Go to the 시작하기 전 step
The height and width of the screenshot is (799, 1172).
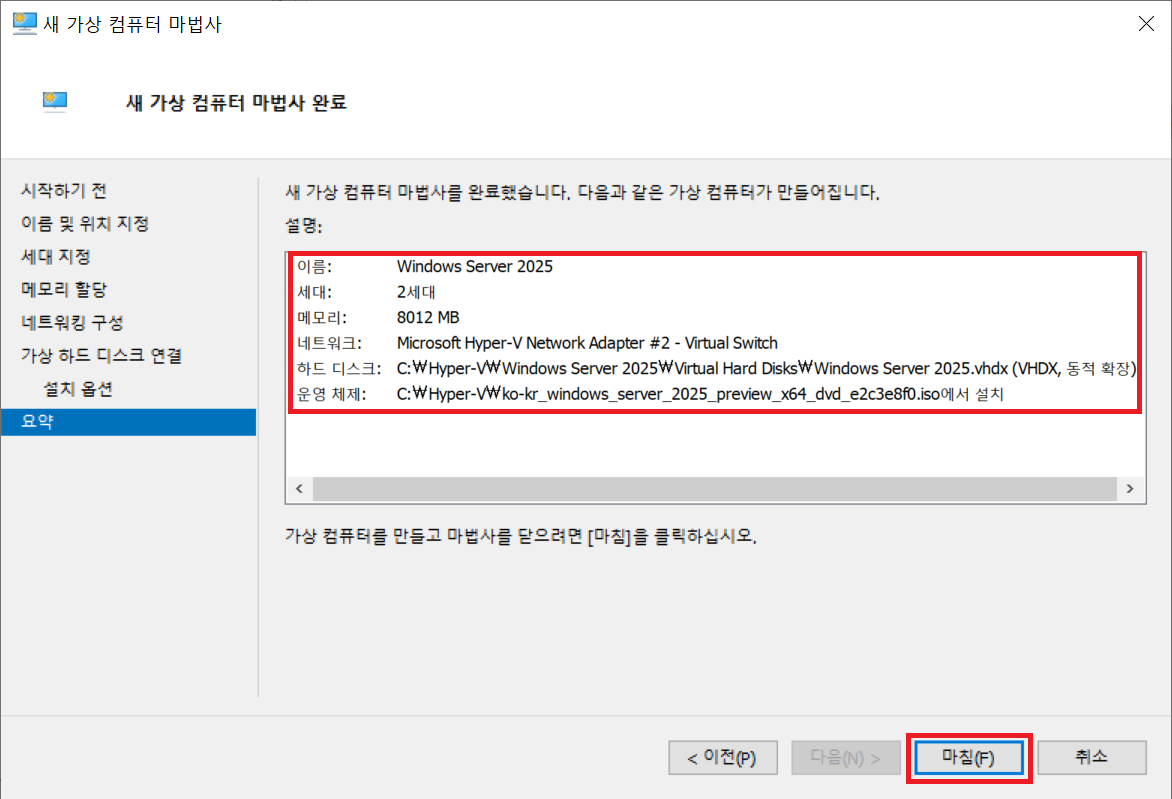64,190
